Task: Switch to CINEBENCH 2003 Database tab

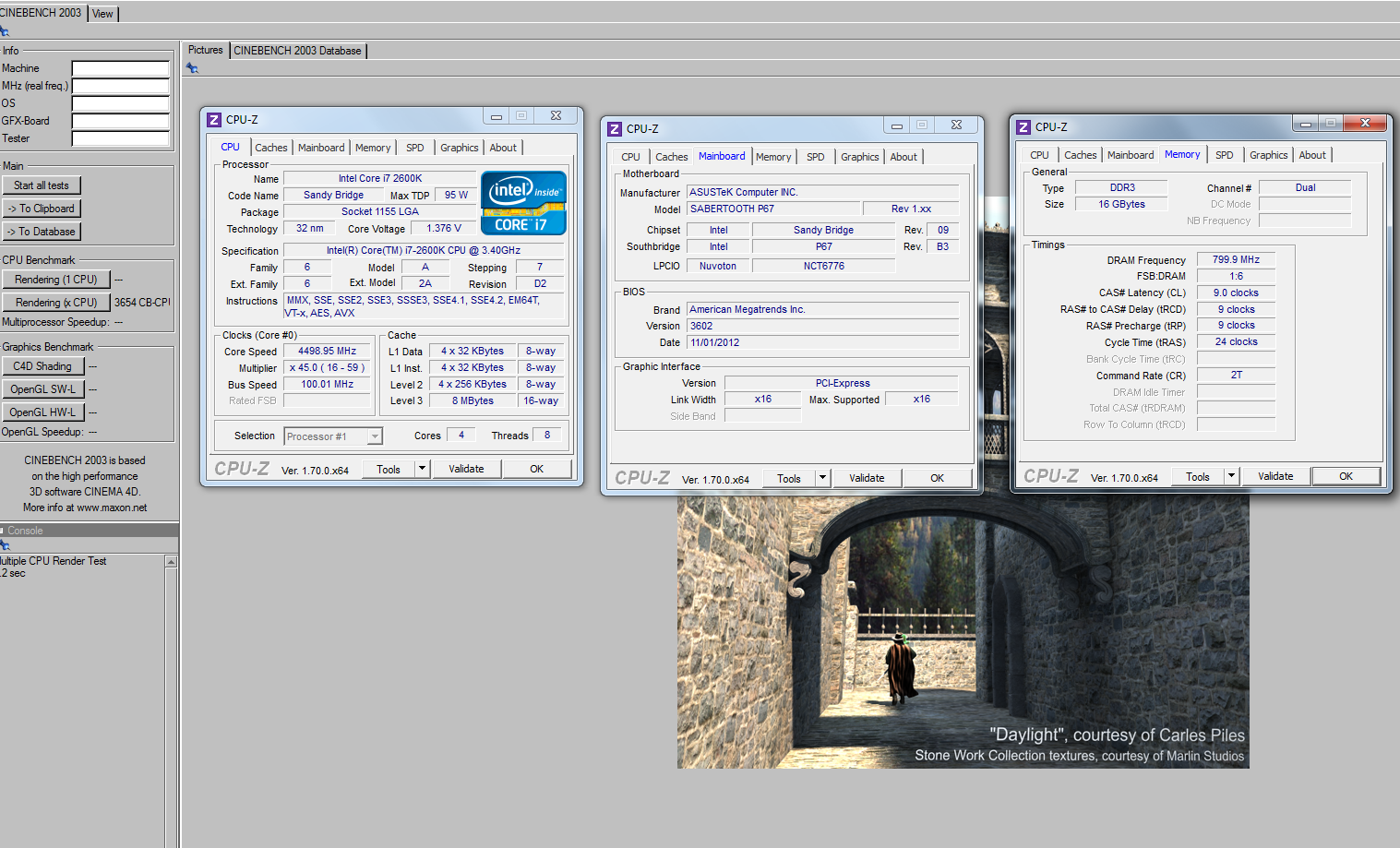Action: coord(297,51)
